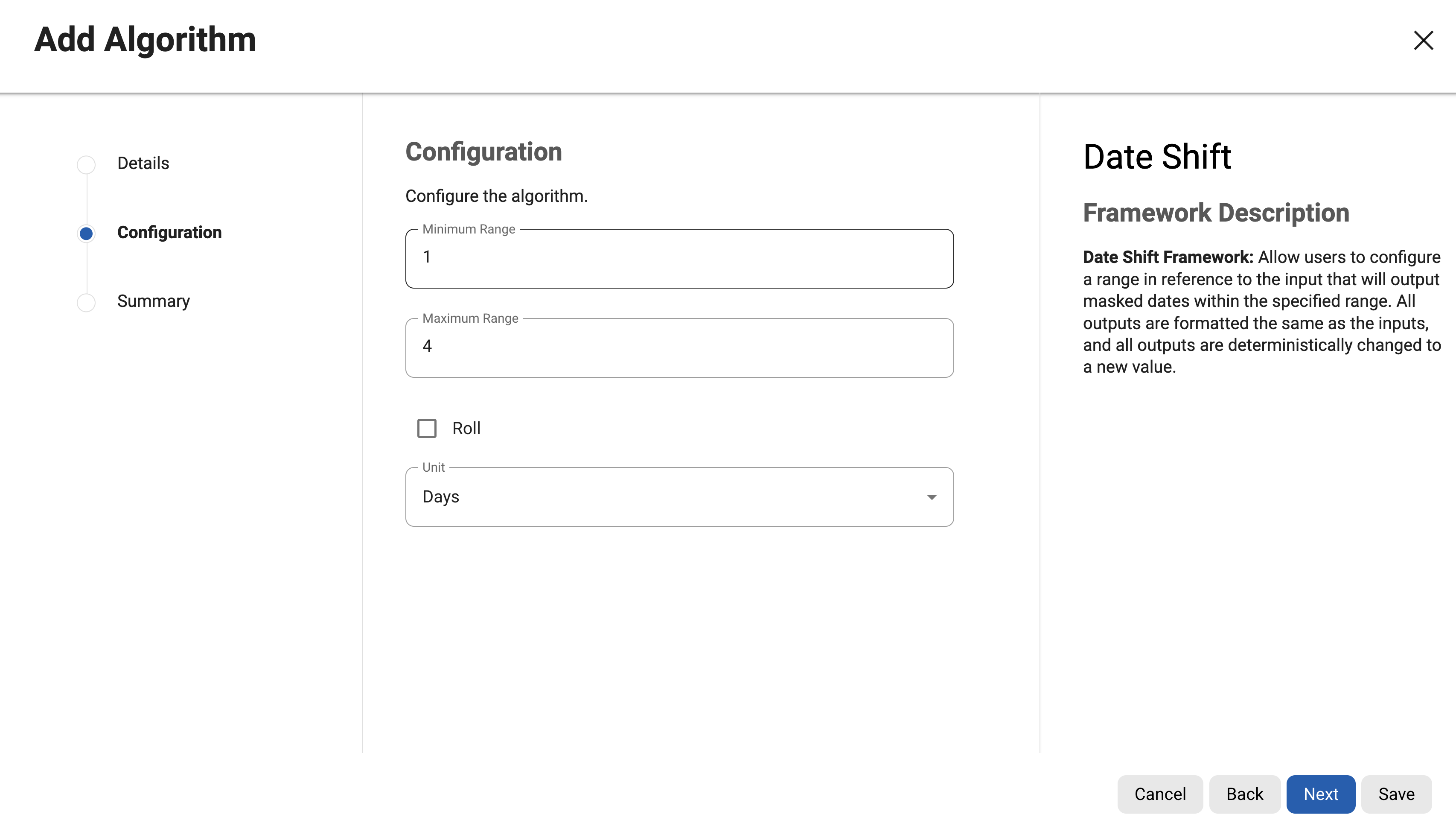Save the algorithm configuration

point(1396,794)
